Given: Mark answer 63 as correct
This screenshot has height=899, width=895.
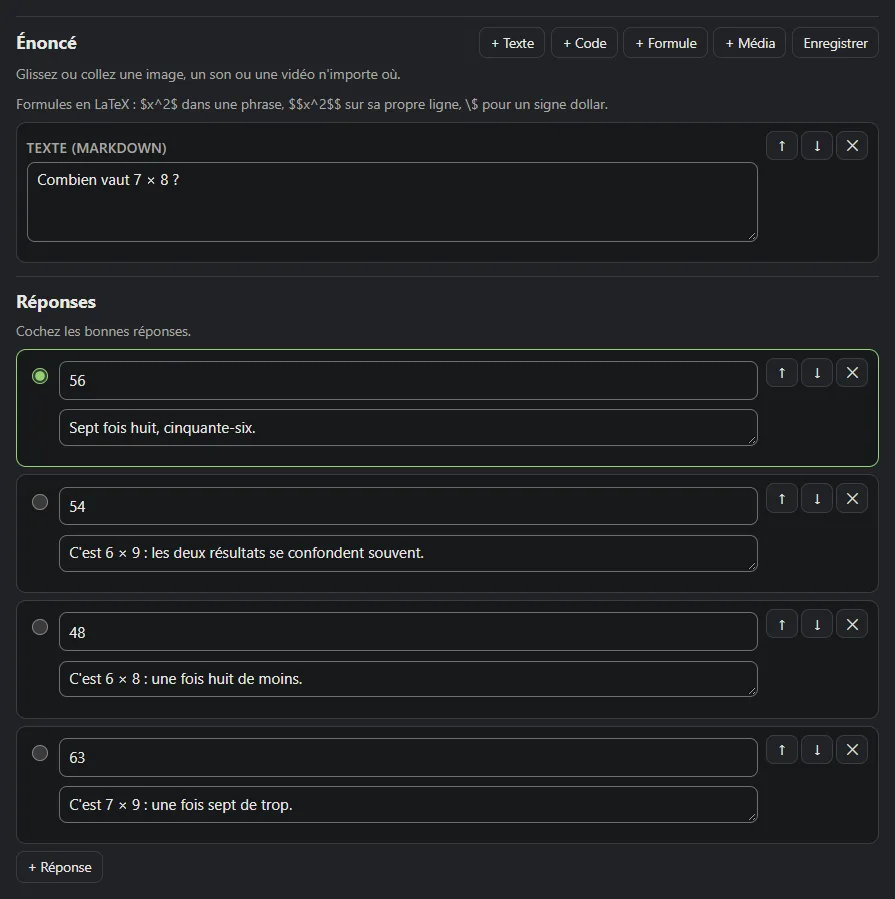Looking at the screenshot, I should point(40,753).
